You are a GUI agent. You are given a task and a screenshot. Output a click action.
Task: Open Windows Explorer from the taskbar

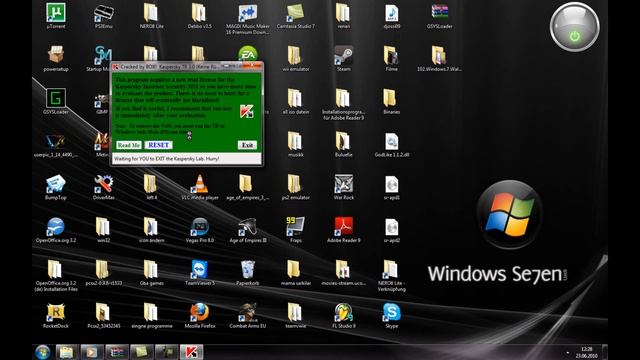click(x=67, y=352)
